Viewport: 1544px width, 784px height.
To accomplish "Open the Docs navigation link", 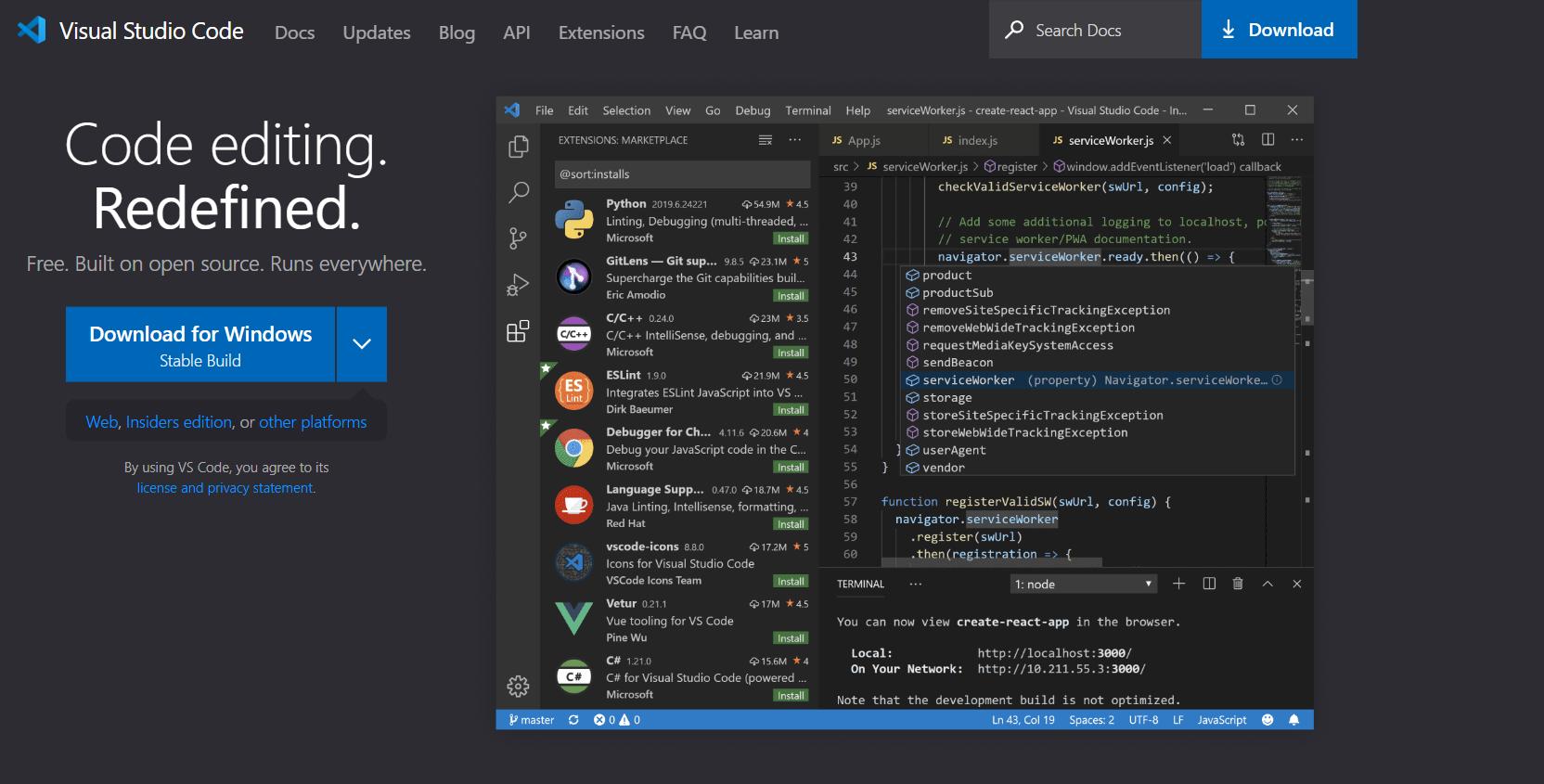I will [295, 32].
